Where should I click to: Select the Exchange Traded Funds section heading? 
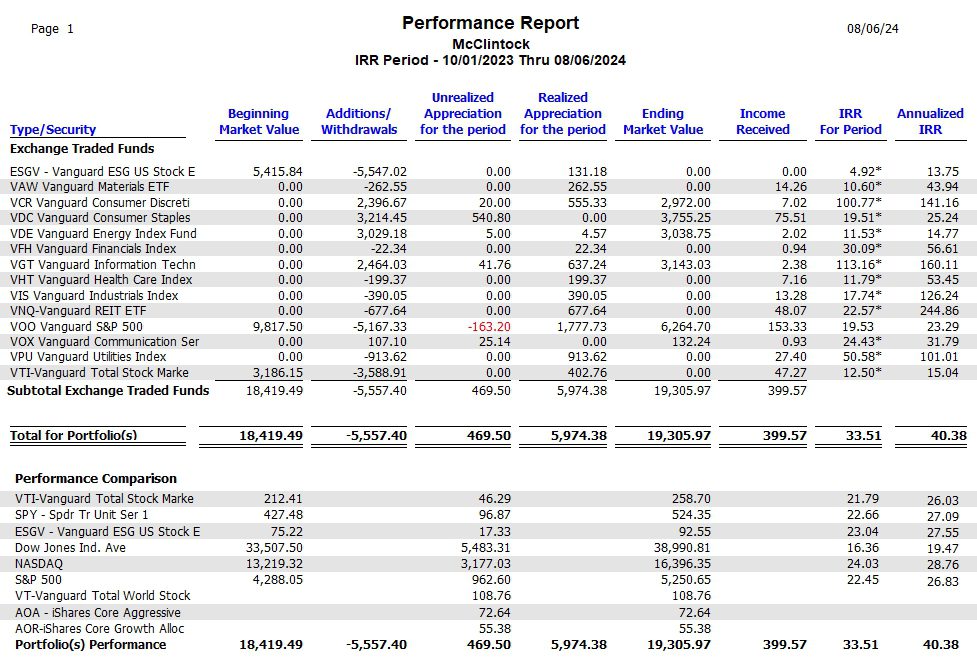pos(82,148)
